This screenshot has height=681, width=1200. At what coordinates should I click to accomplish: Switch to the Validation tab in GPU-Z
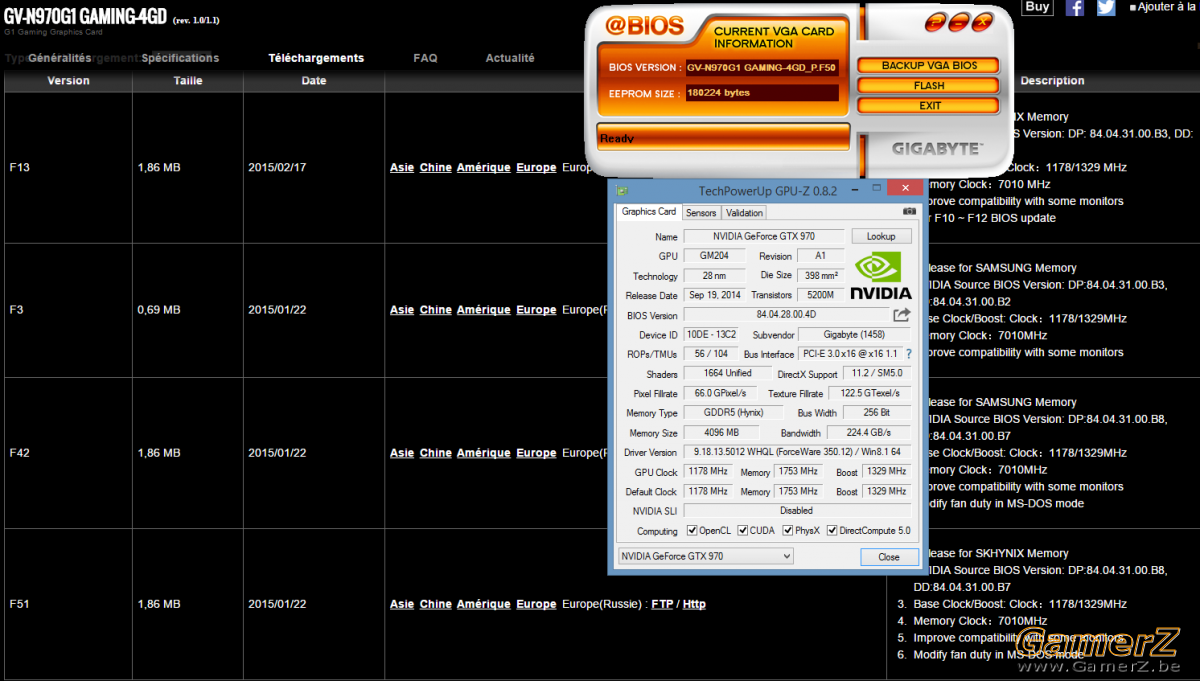click(744, 213)
